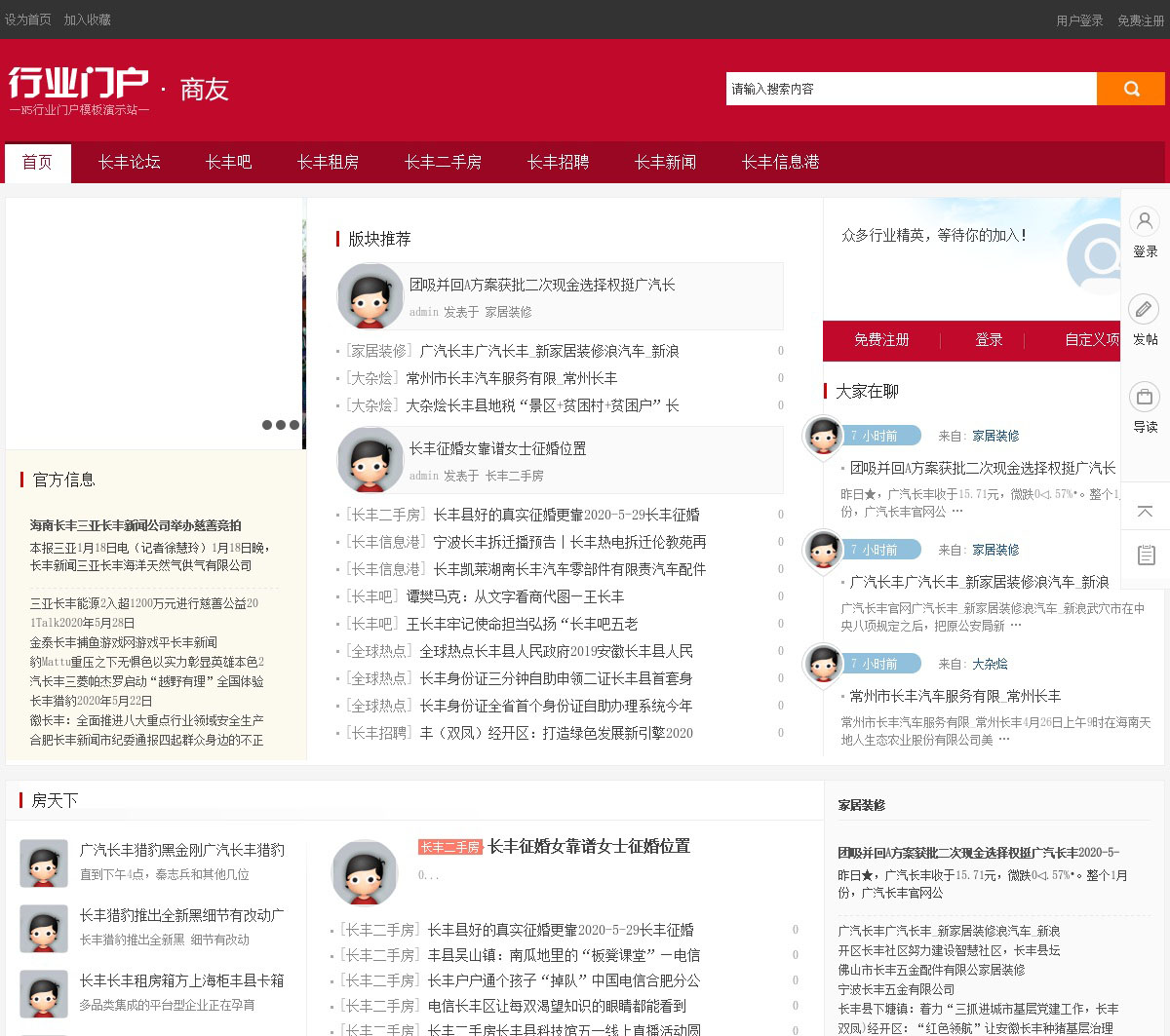Open post 王长丰牢记使命担当弘扬

pos(522,624)
